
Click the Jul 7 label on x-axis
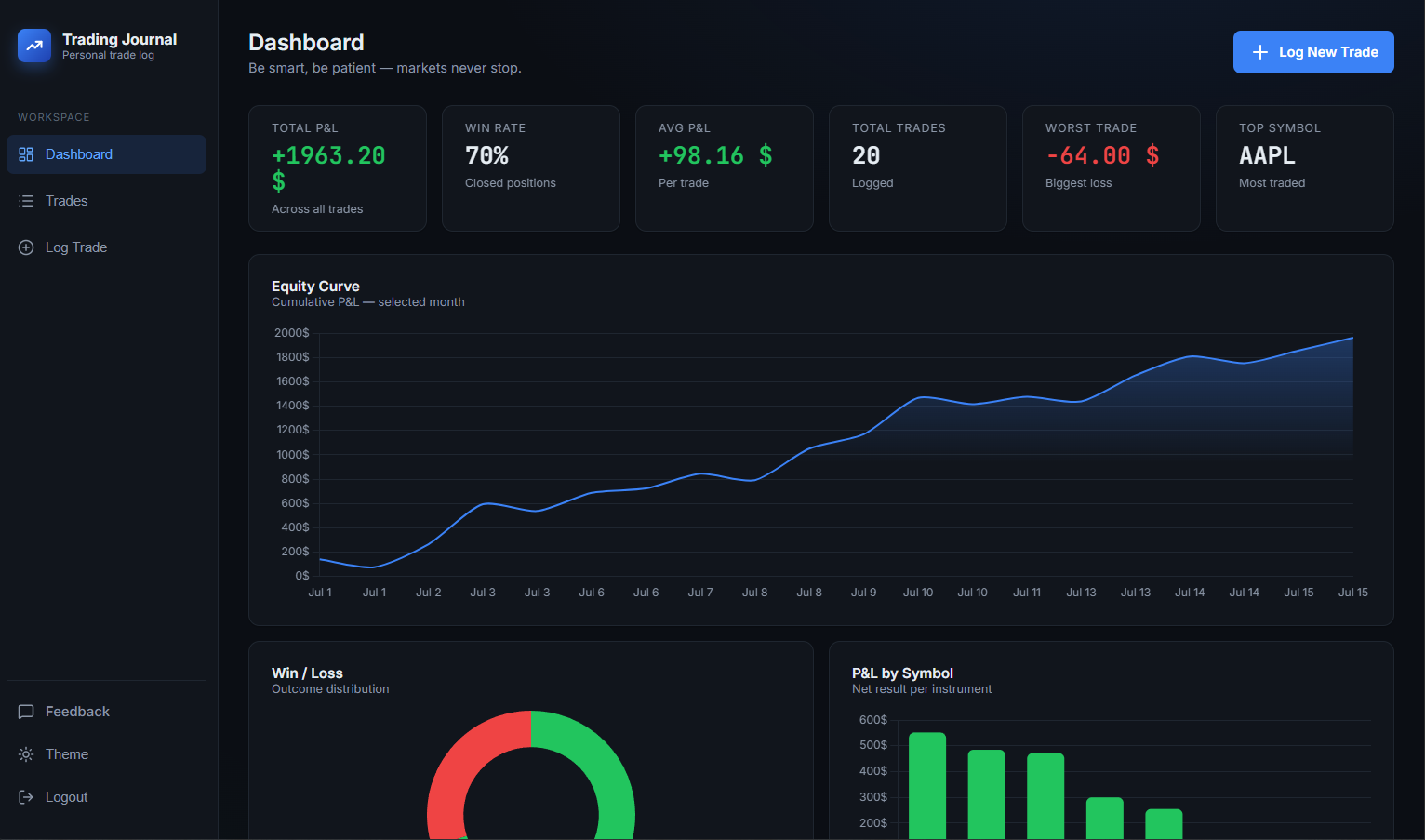(x=700, y=593)
